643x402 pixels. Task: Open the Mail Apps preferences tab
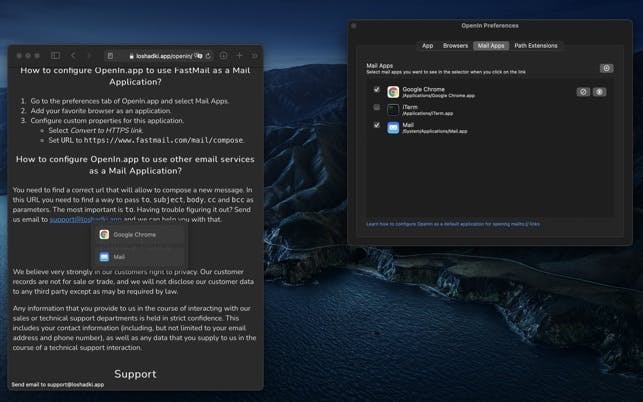[491, 46]
